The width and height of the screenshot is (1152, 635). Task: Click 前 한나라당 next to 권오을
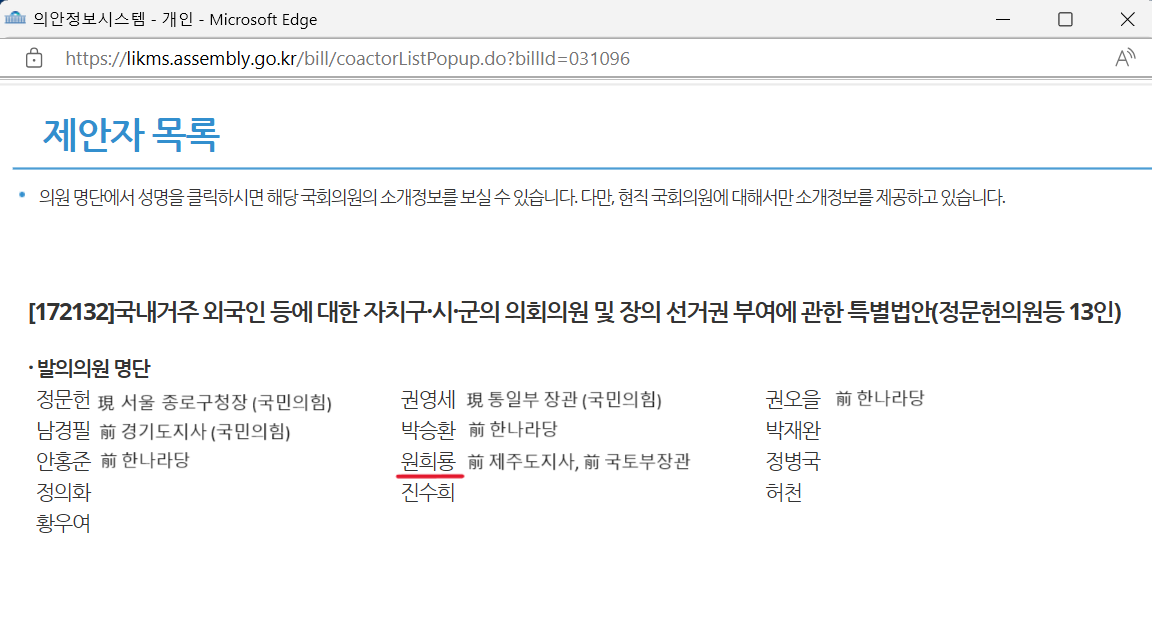(x=880, y=398)
